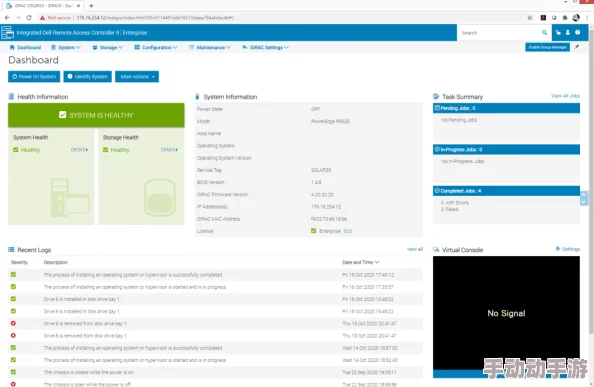The image size is (594, 387).
Task: Open the Recent Logs view all link
Action: pyautogui.click(x=414, y=249)
